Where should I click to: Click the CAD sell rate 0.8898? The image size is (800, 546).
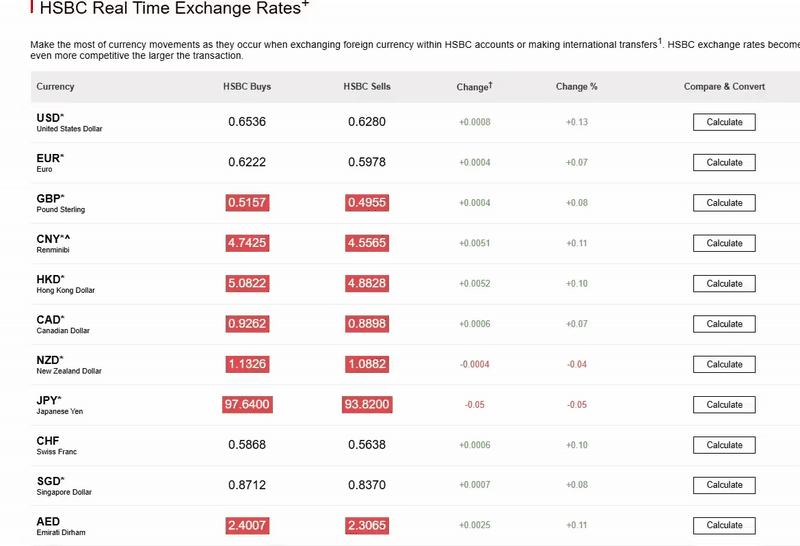pyautogui.click(x=367, y=323)
